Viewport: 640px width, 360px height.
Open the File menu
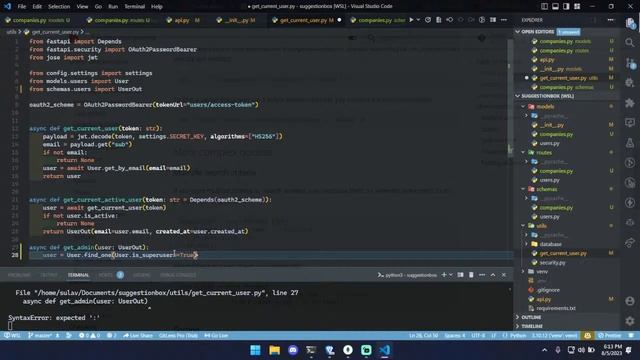[22, 7]
